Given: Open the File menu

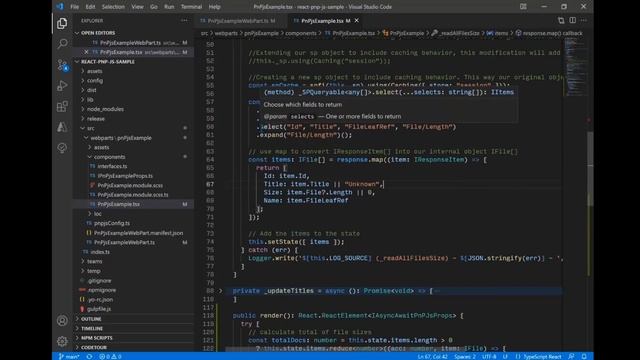Looking at the screenshot, I should pyautogui.click(x=75, y=7).
